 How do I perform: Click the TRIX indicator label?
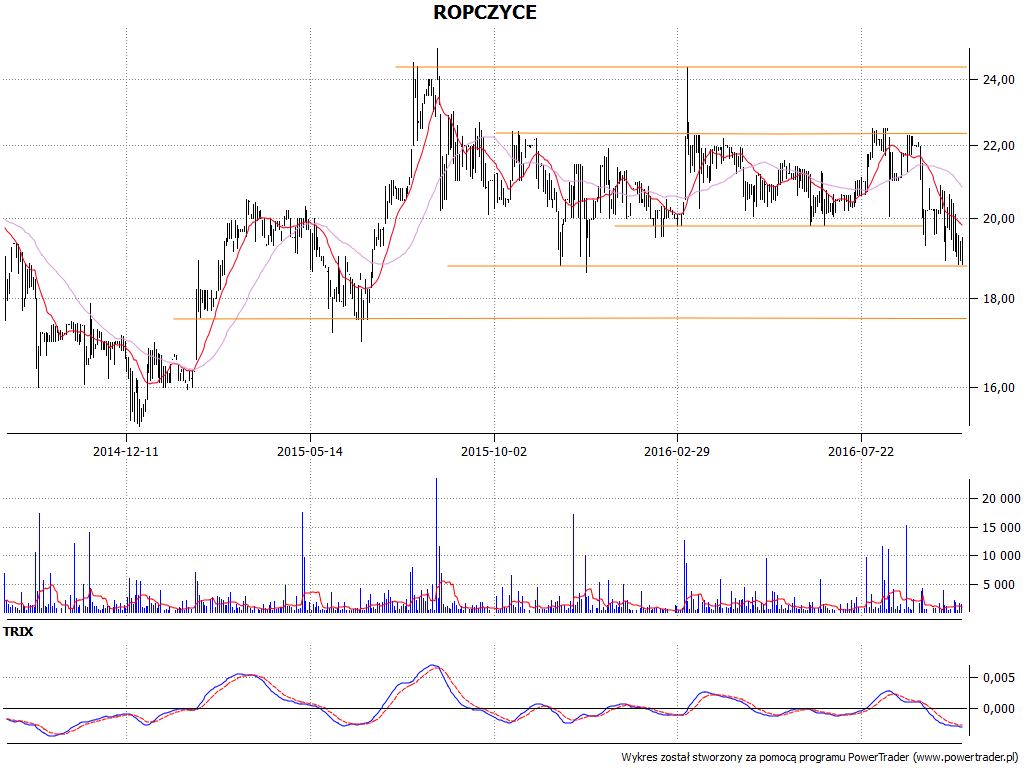coord(18,632)
